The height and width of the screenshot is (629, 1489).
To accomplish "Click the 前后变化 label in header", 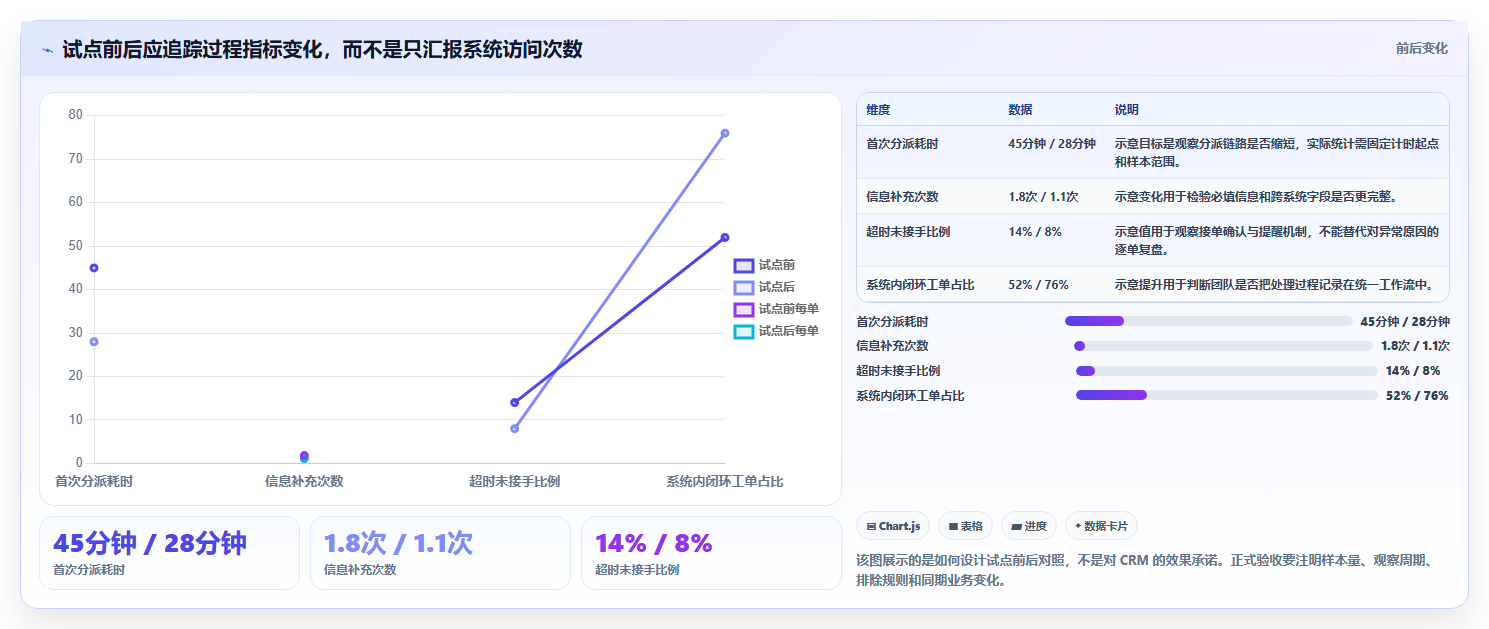I will coord(1421,48).
